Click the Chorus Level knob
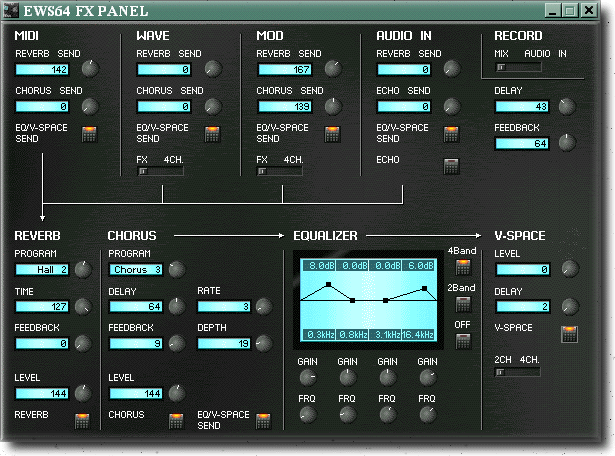615x456 pixels. coord(177,393)
